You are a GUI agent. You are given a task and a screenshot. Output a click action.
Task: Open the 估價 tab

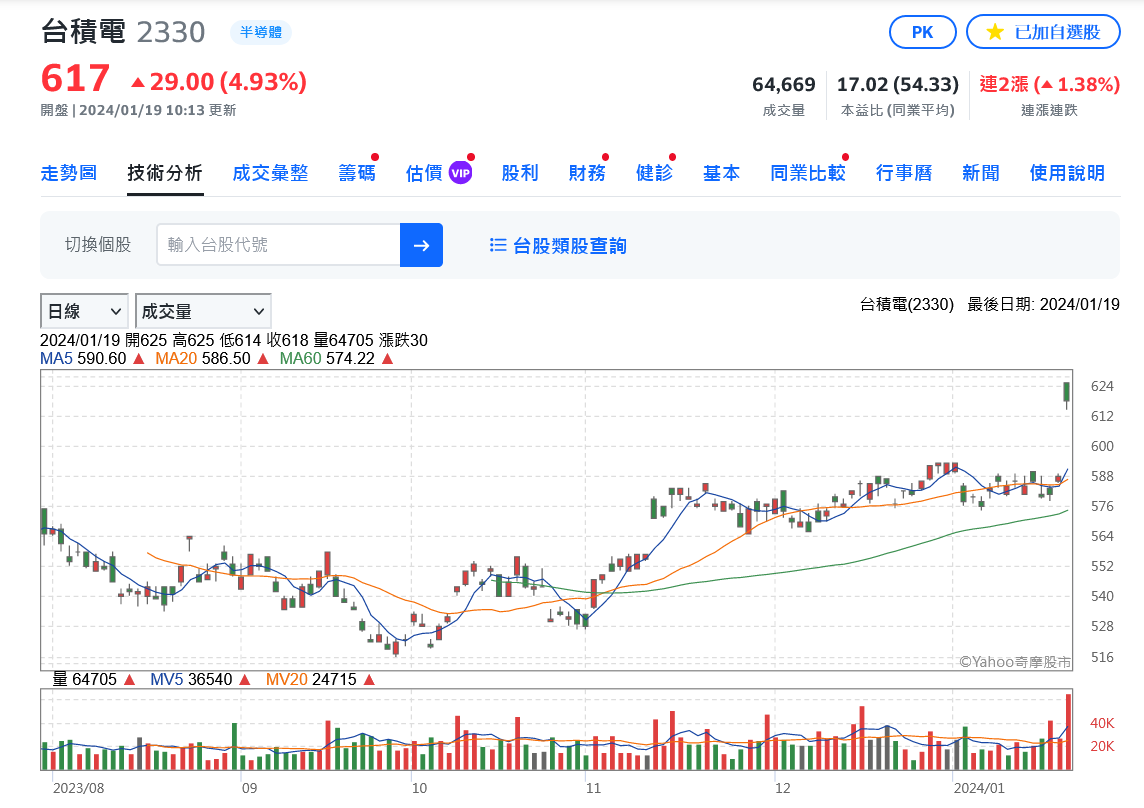(x=424, y=173)
